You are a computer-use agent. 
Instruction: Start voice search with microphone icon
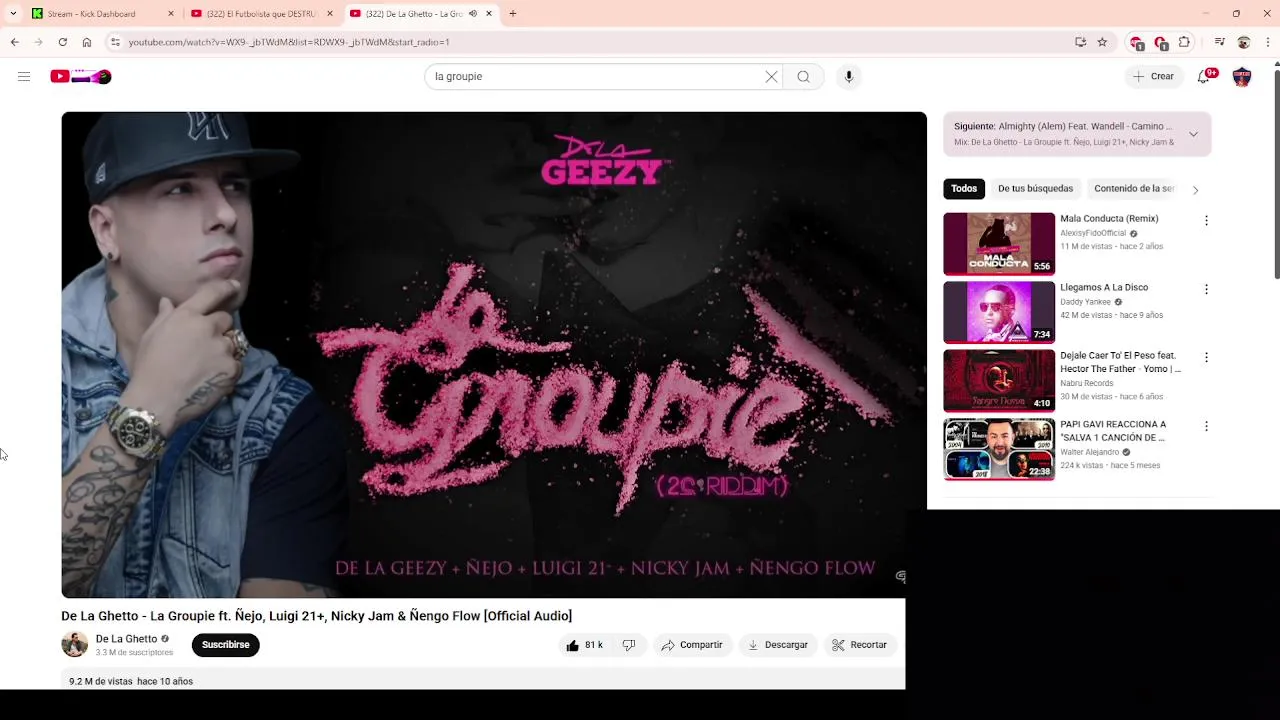(x=848, y=76)
